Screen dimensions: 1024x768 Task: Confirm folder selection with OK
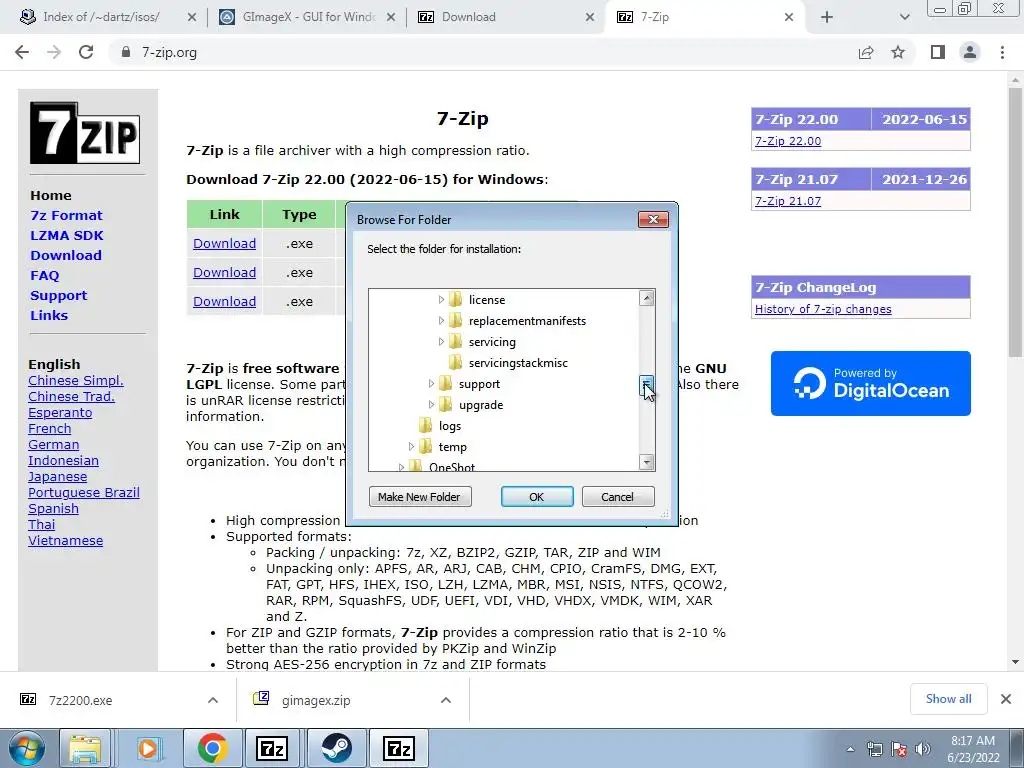(x=537, y=497)
